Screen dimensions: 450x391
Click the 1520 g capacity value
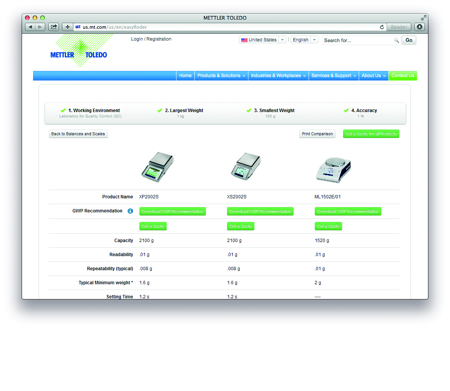[x=322, y=240]
